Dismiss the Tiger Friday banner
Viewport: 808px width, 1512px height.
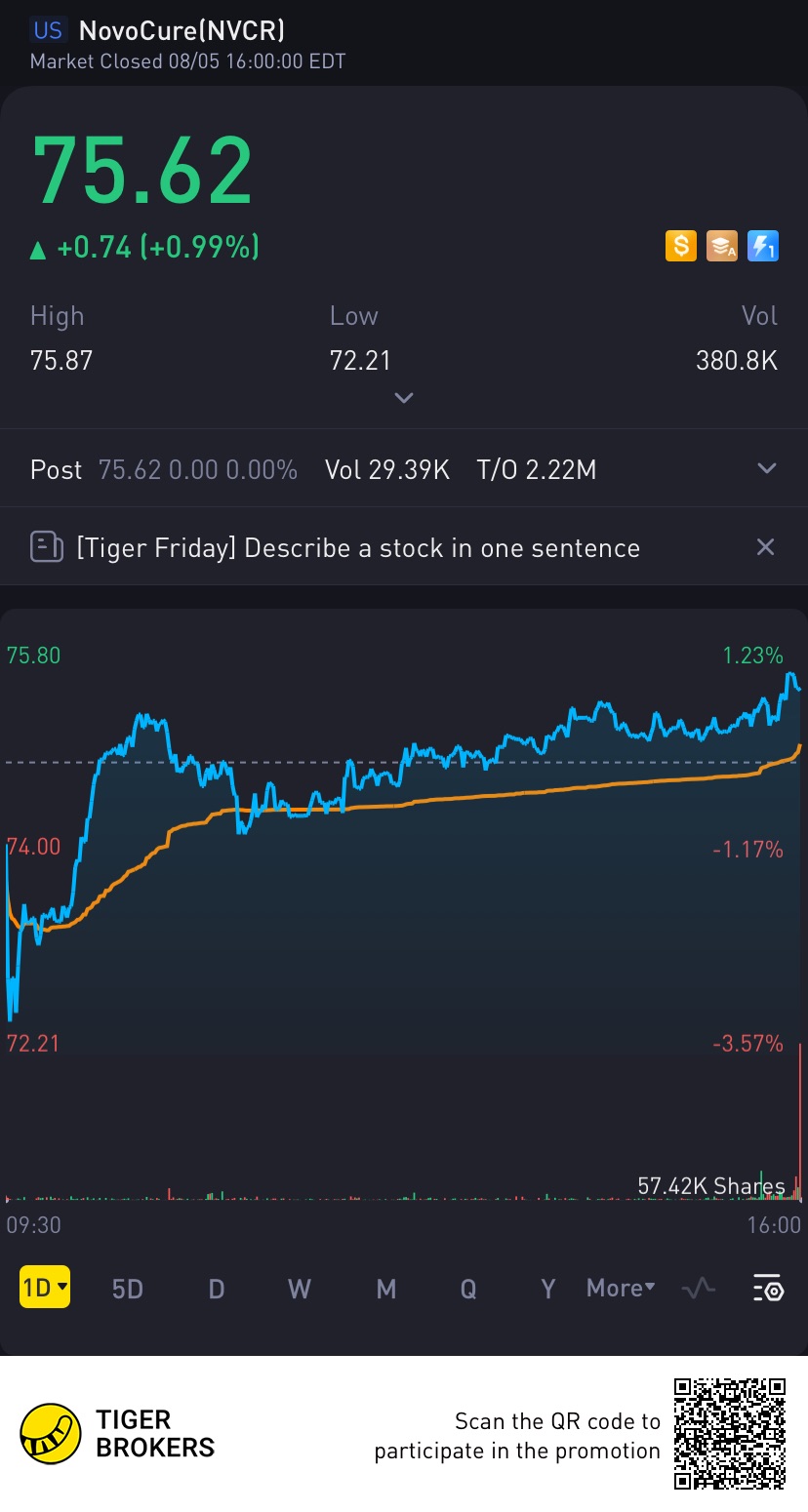765,547
